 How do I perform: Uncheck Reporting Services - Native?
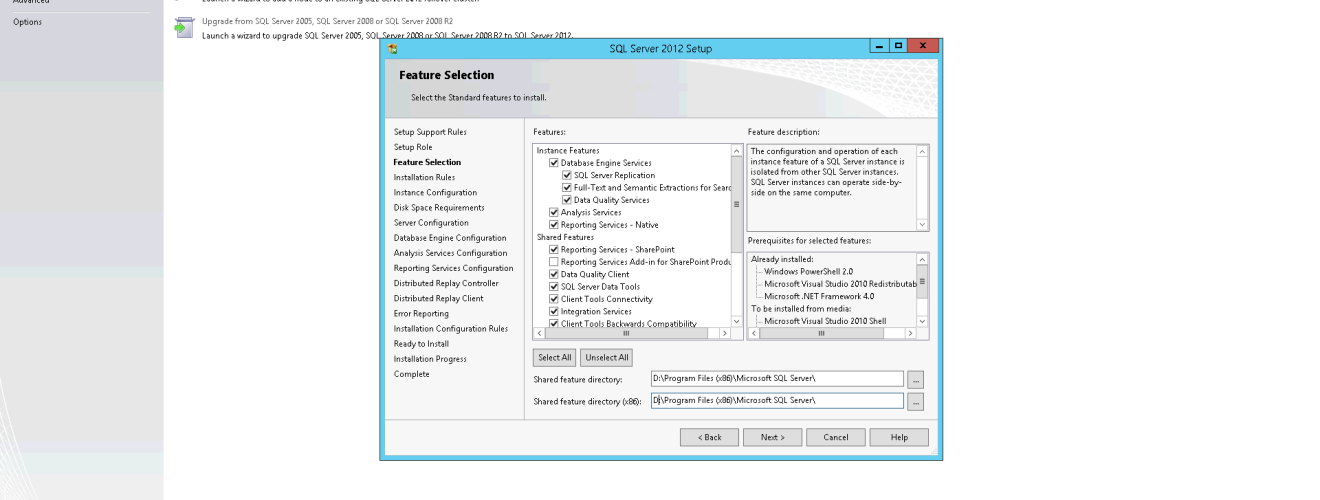(554, 225)
